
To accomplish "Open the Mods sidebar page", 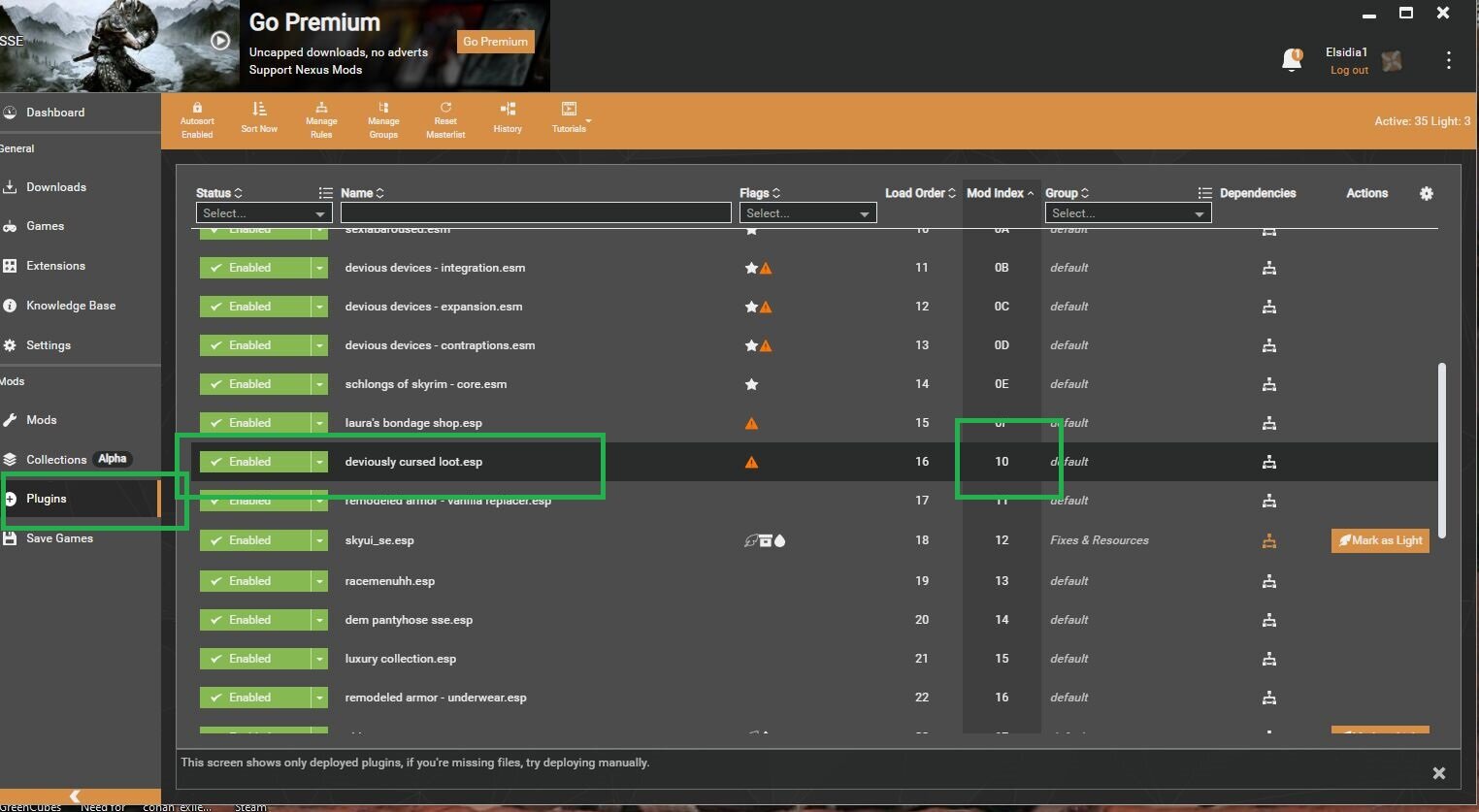I will tap(41, 420).
